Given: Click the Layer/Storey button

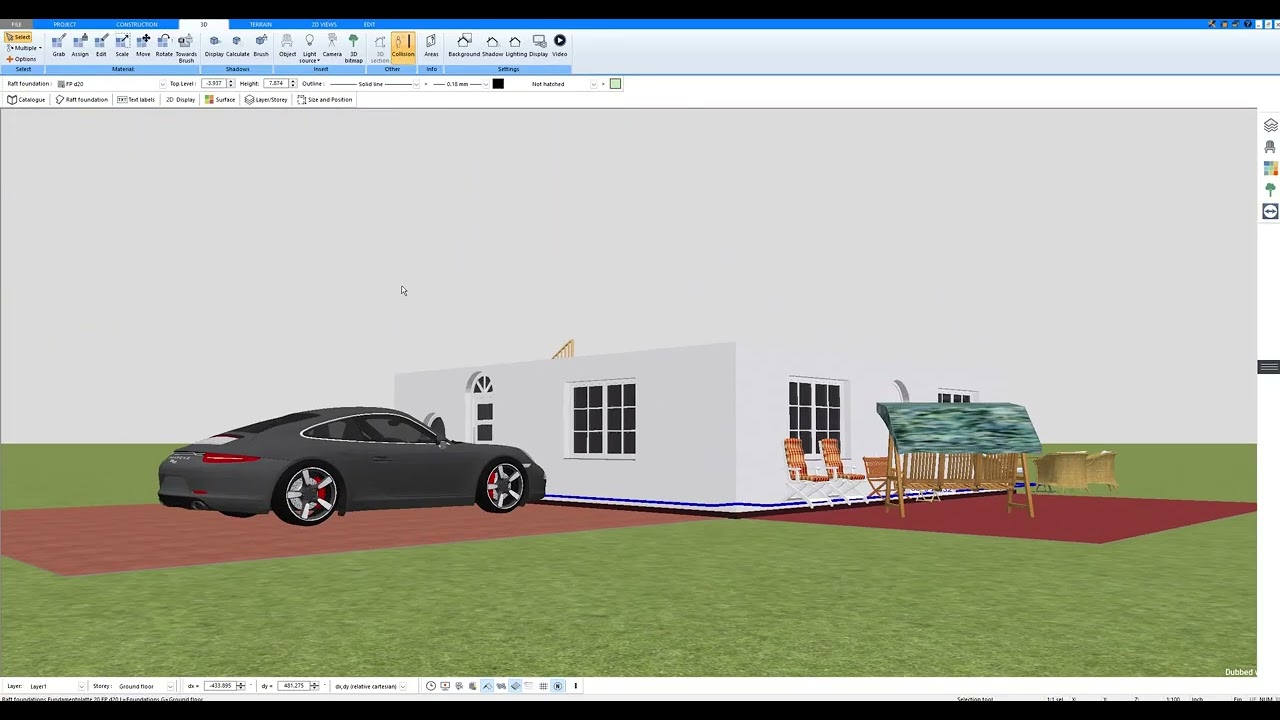Looking at the screenshot, I should click(266, 100).
